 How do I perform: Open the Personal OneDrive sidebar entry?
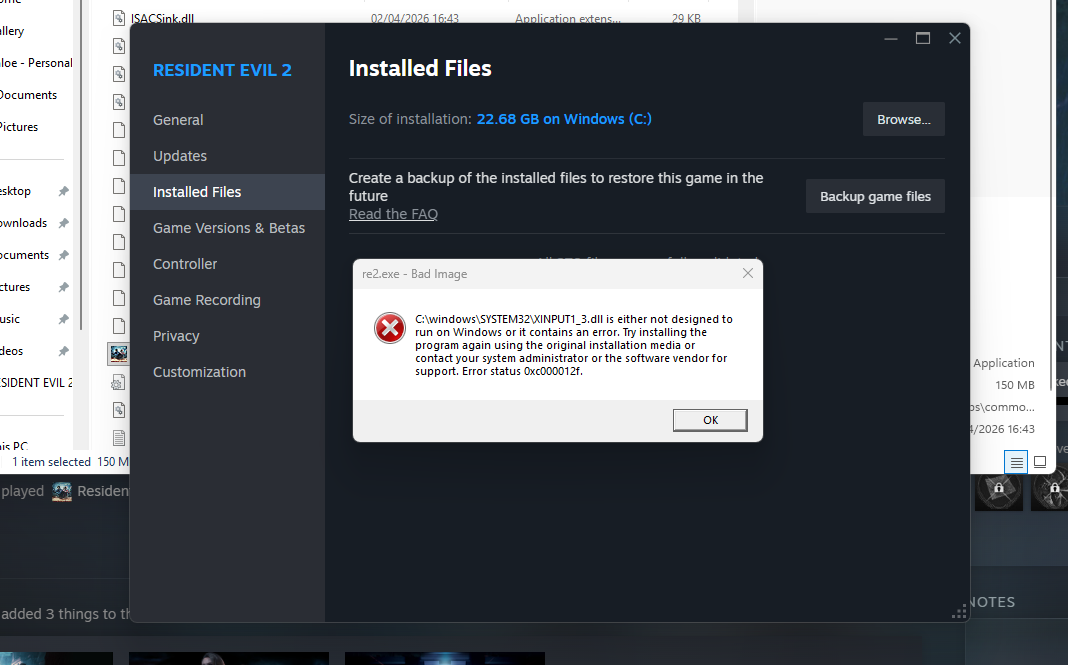[x=36, y=63]
